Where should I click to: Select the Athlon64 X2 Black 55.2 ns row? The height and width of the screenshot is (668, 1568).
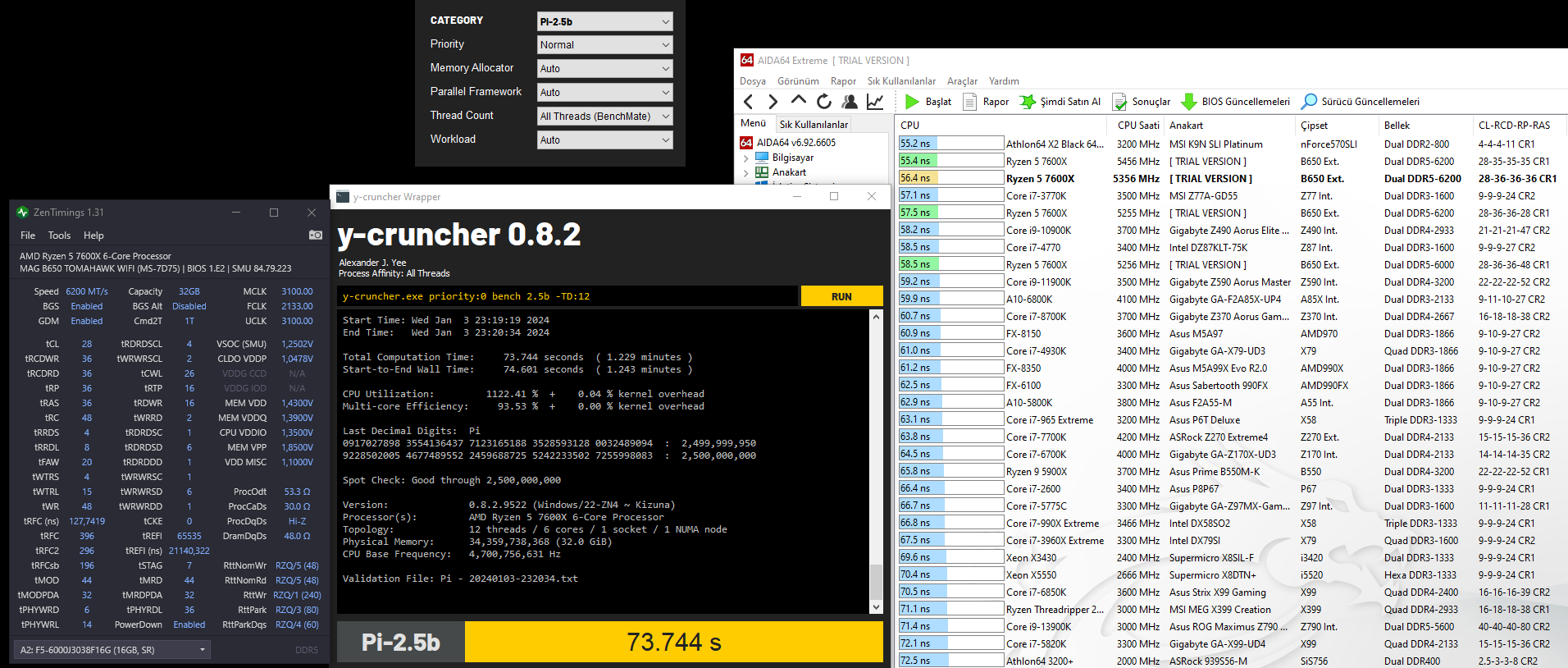click(1232, 144)
